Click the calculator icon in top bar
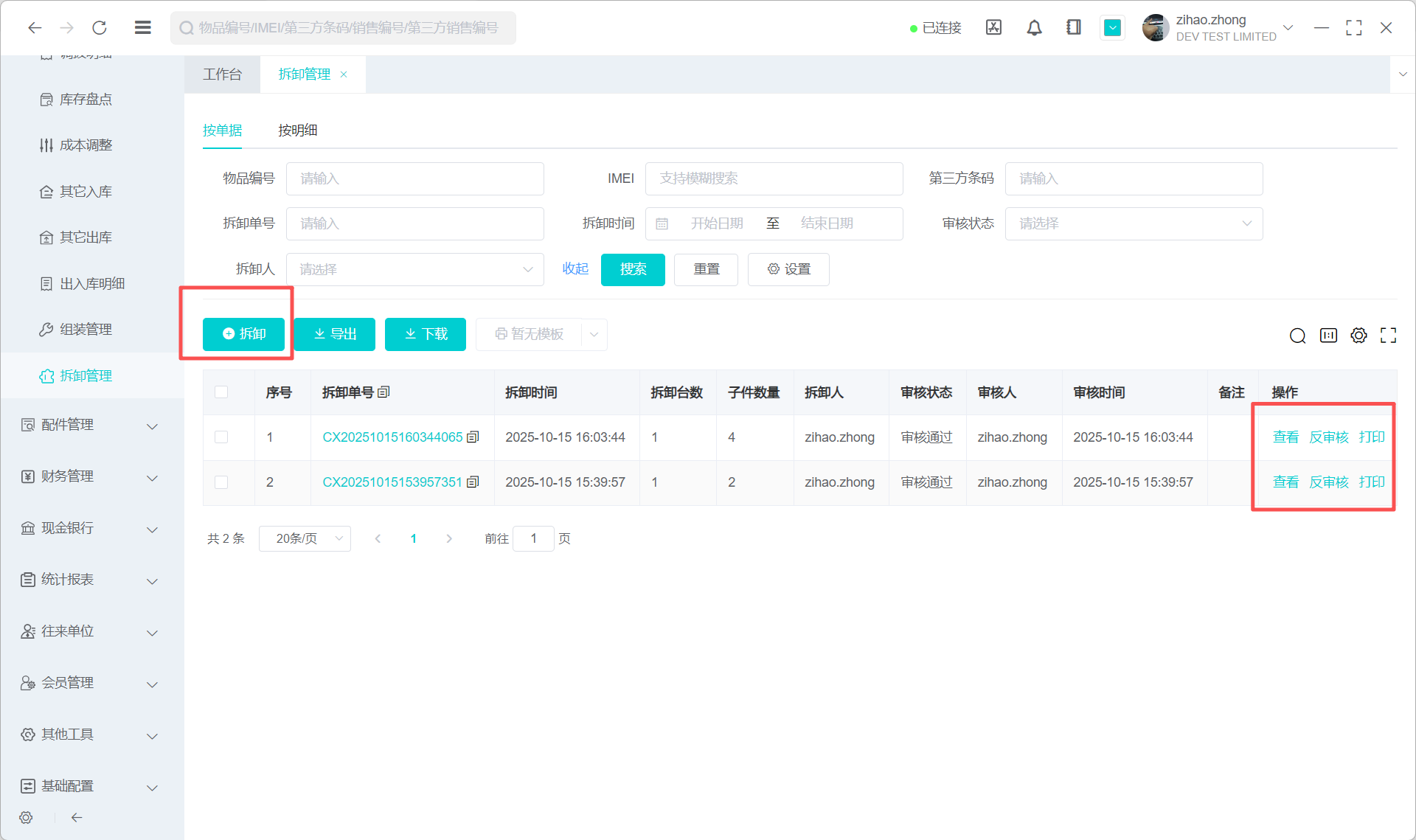 coord(993,28)
